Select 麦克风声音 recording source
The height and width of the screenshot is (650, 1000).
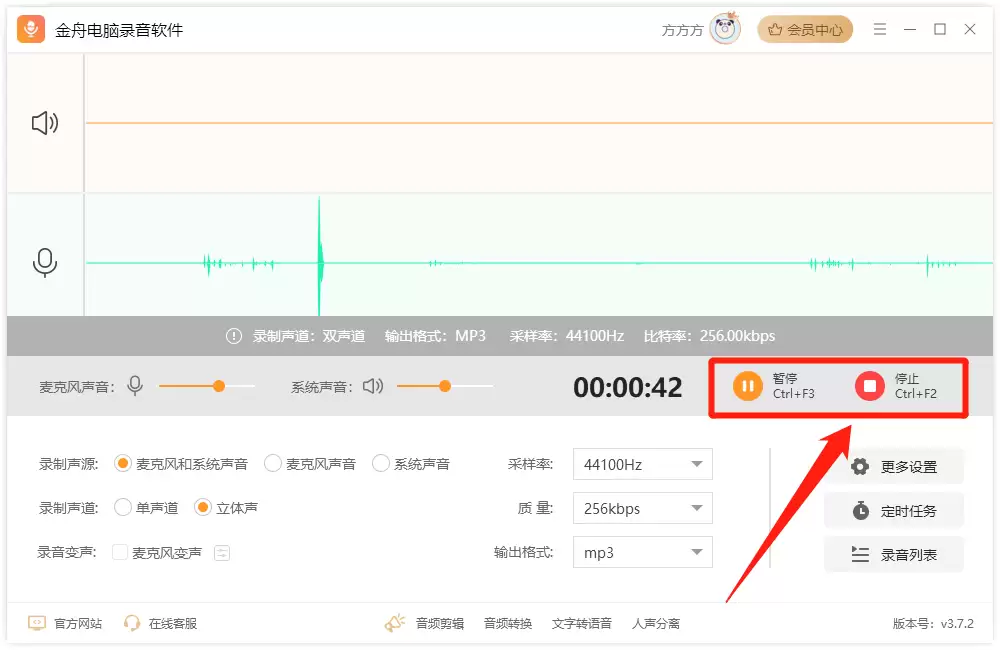(273, 464)
